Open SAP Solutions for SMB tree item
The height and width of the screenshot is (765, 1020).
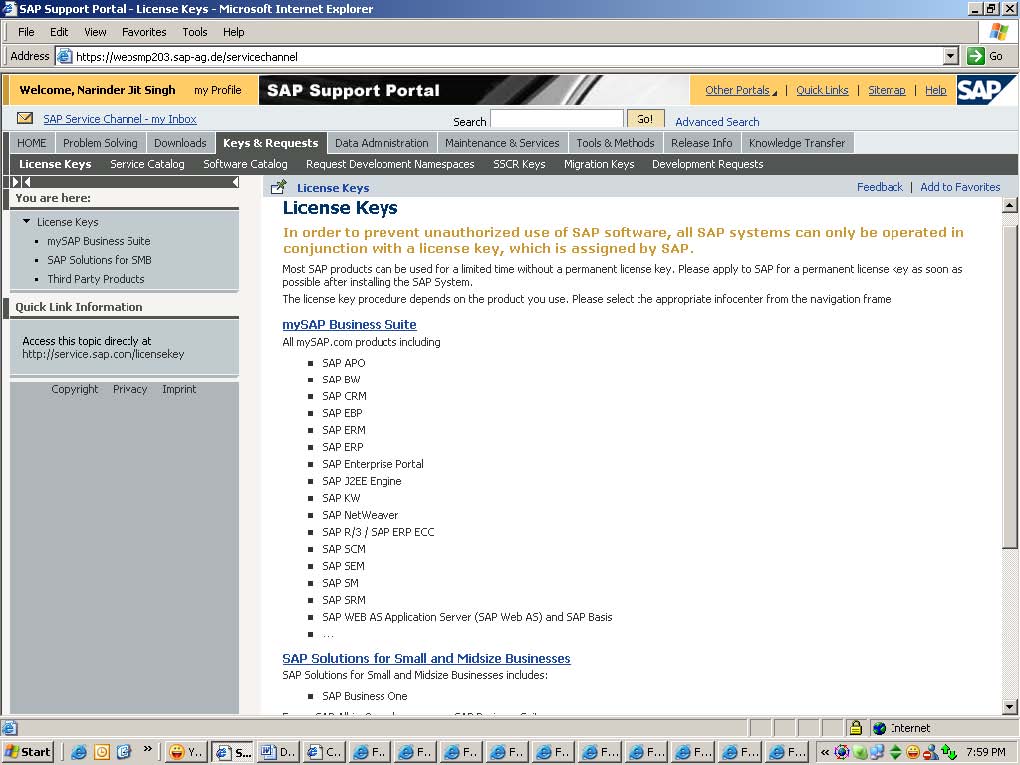[100, 260]
